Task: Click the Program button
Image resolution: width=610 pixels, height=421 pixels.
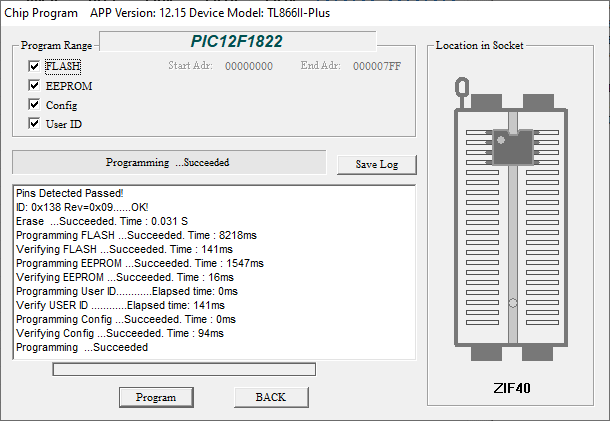Action: pyautogui.click(x=156, y=397)
